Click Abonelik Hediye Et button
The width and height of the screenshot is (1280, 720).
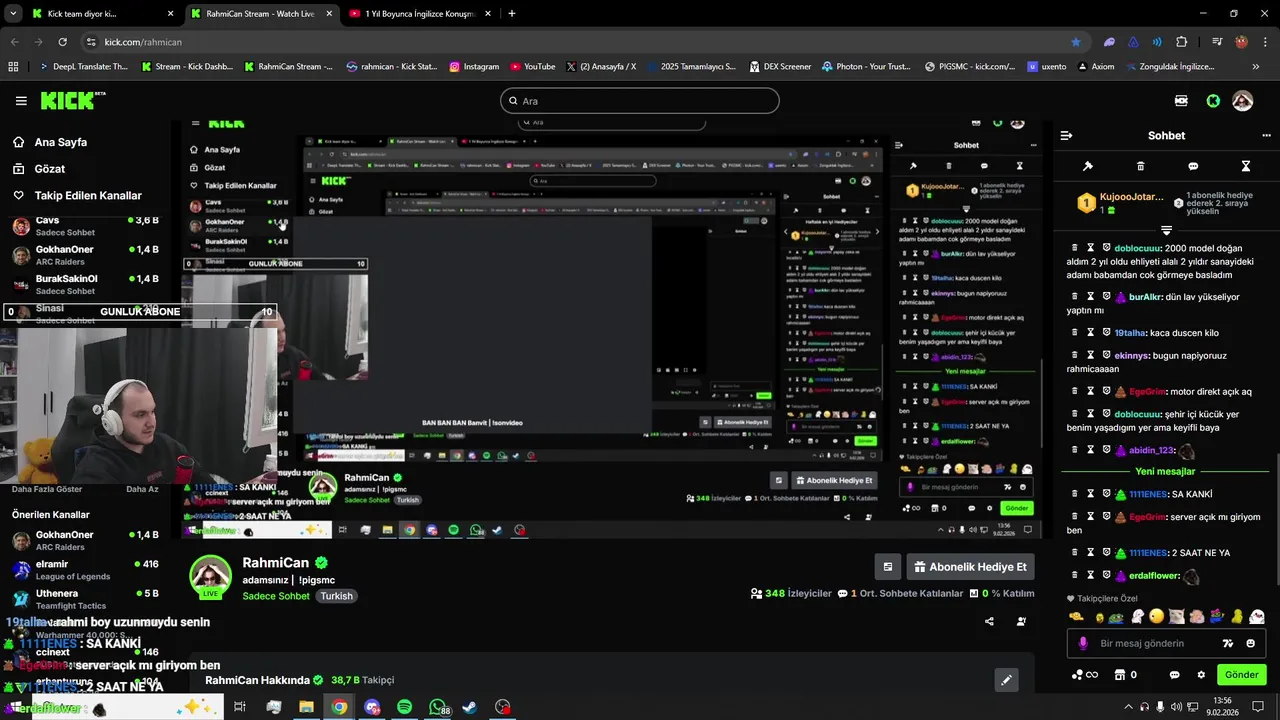970,567
